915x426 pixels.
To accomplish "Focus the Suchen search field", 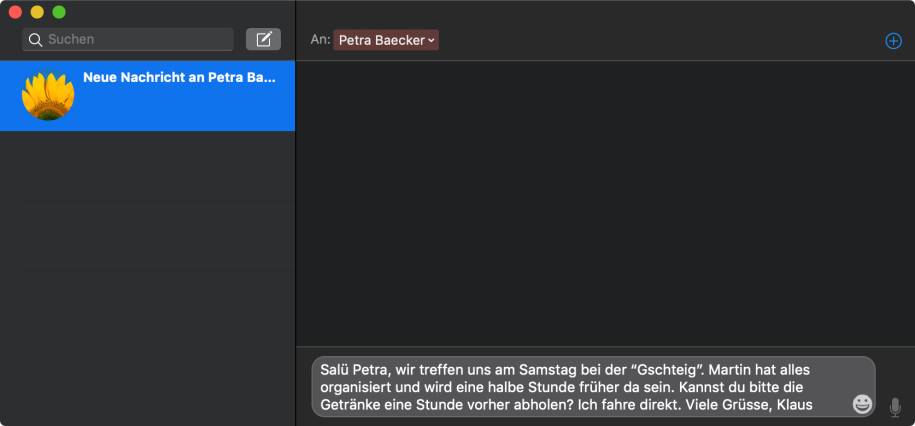I will 128,39.
